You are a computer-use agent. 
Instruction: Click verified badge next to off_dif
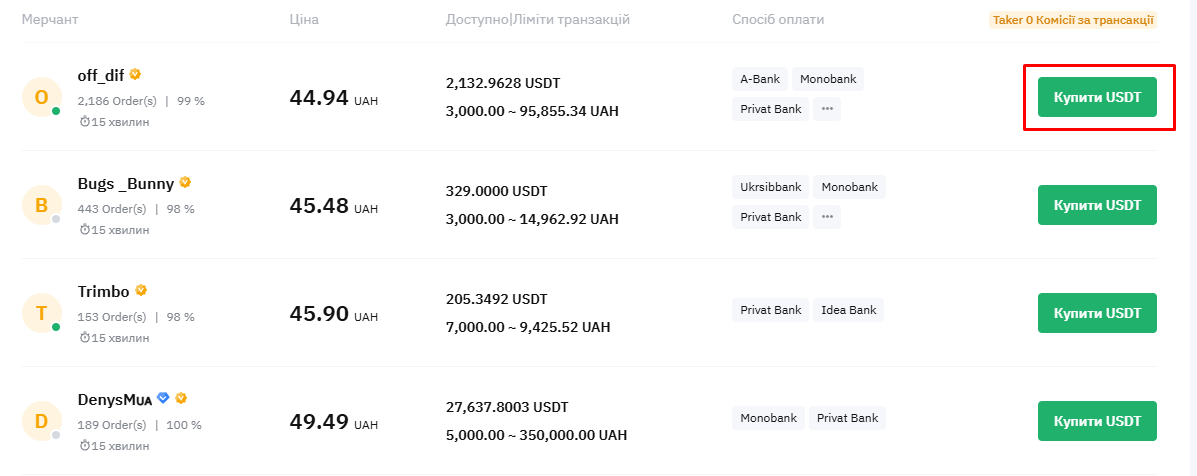coord(135,74)
